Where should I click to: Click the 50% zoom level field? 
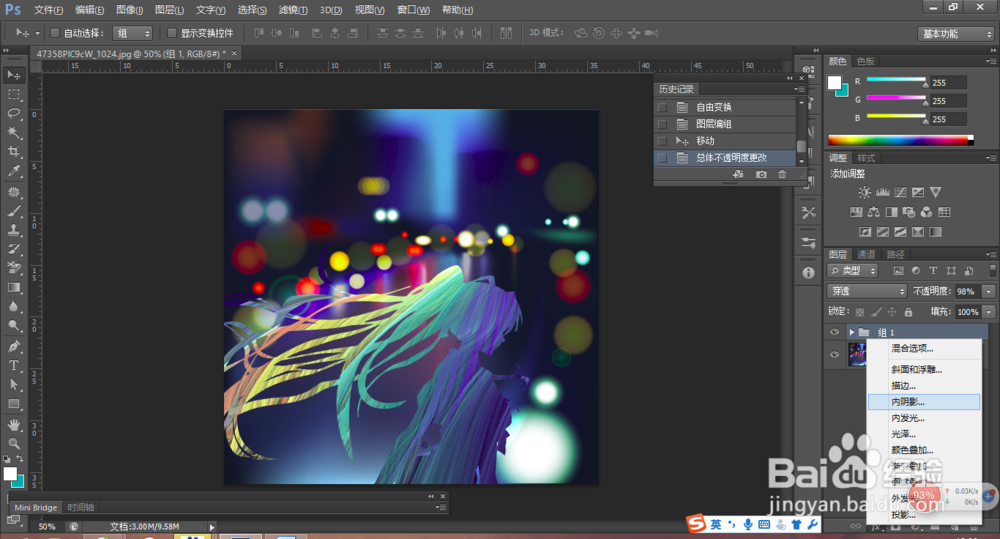tap(47, 527)
